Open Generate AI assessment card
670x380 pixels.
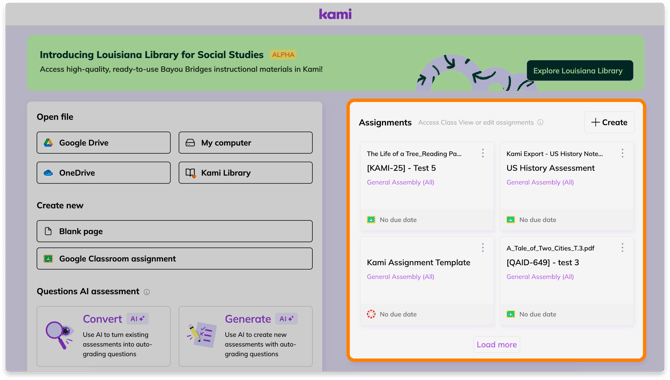click(245, 336)
